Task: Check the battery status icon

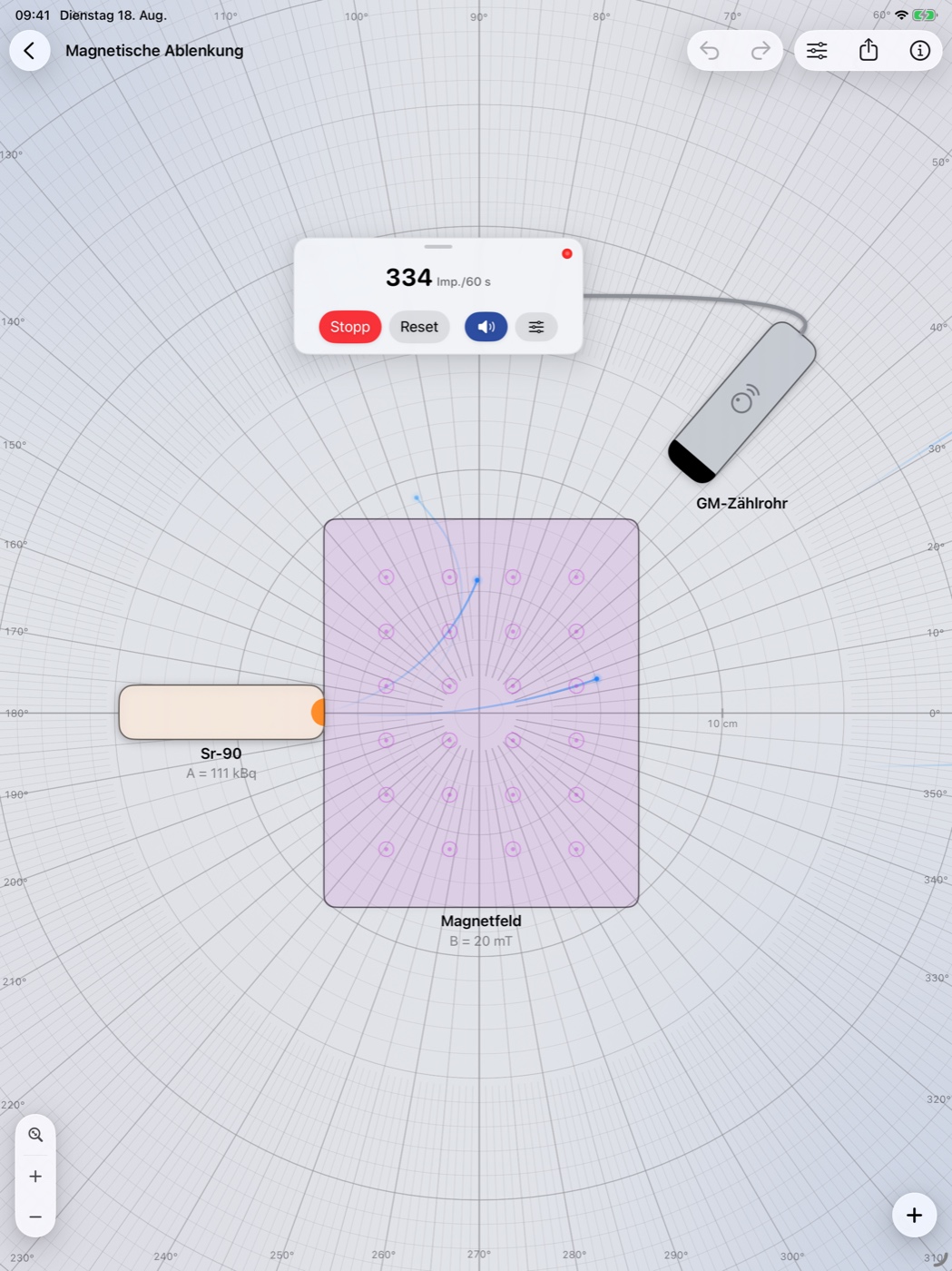Action: 925,15
